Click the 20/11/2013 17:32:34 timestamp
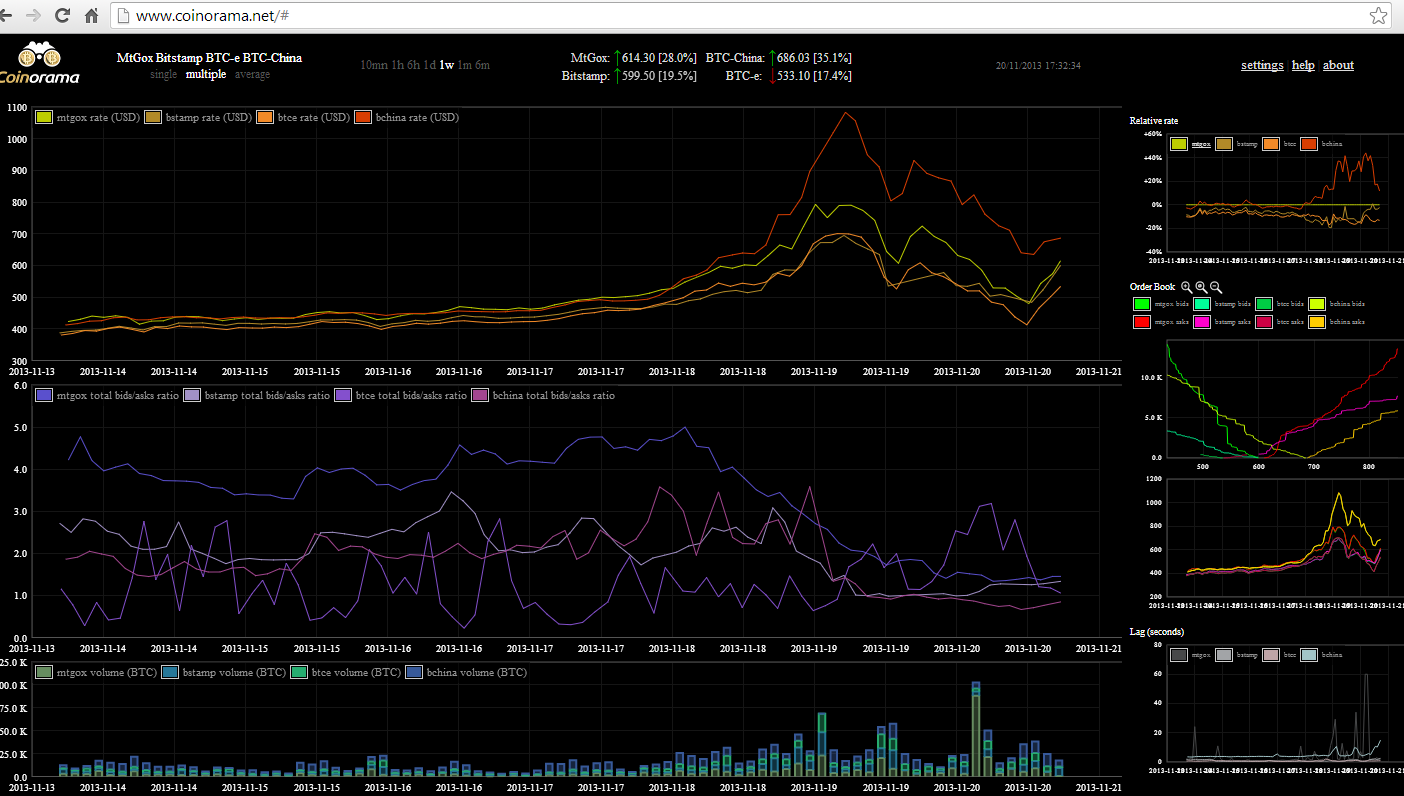This screenshot has width=1404, height=796. pyautogui.click(x=1038, y=66)
